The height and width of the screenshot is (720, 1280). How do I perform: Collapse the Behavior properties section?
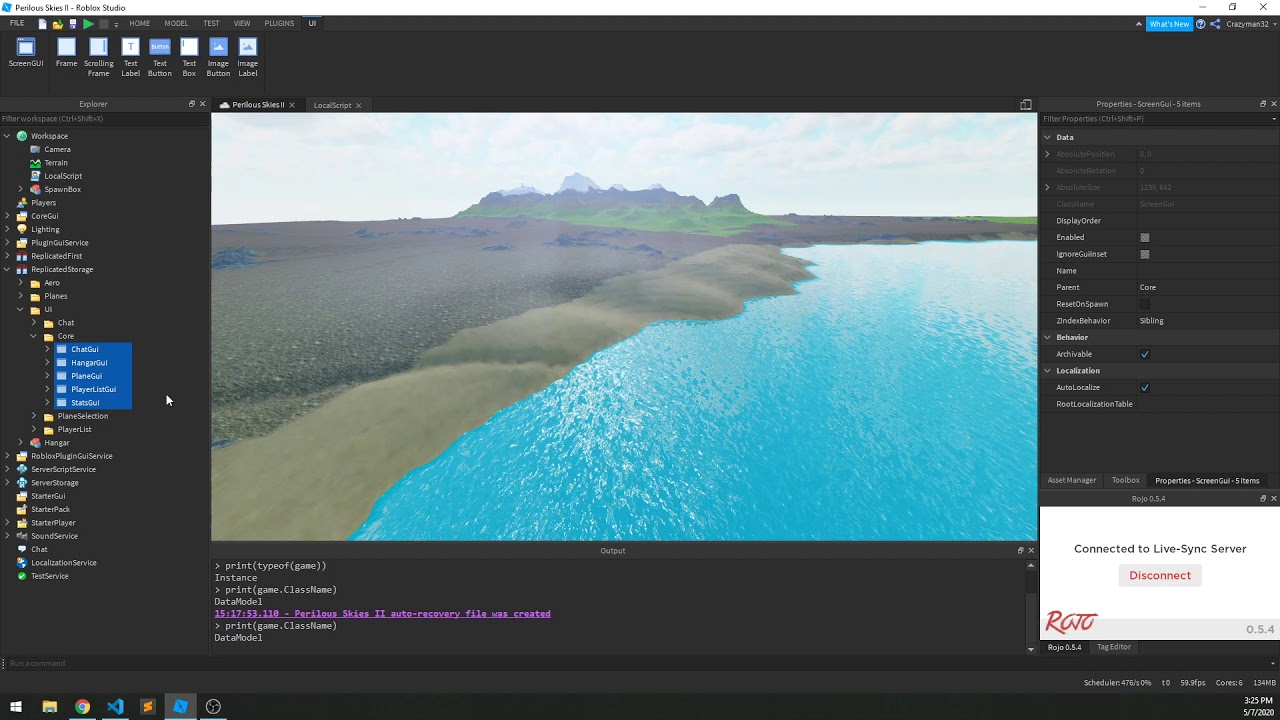point(1048,337)
